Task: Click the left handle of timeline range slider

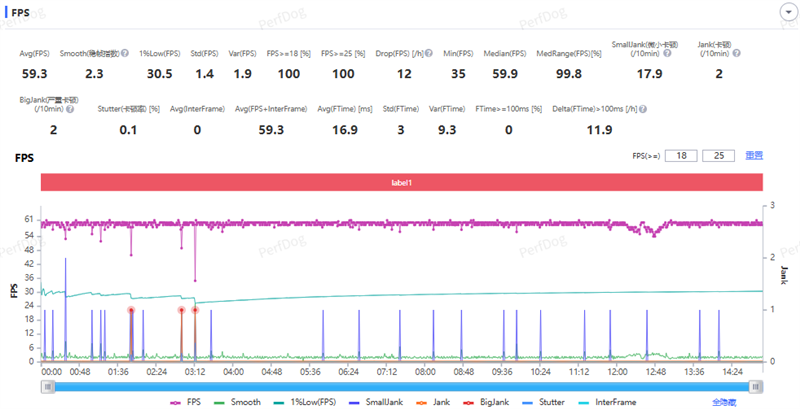Action: [45, 384]
